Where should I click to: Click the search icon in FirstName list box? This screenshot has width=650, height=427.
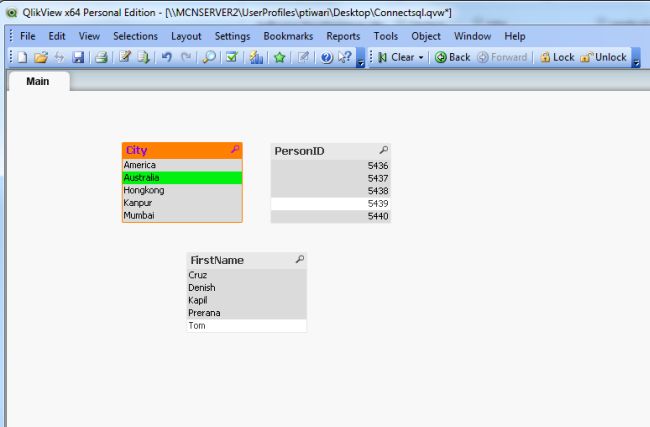point(300,259)
